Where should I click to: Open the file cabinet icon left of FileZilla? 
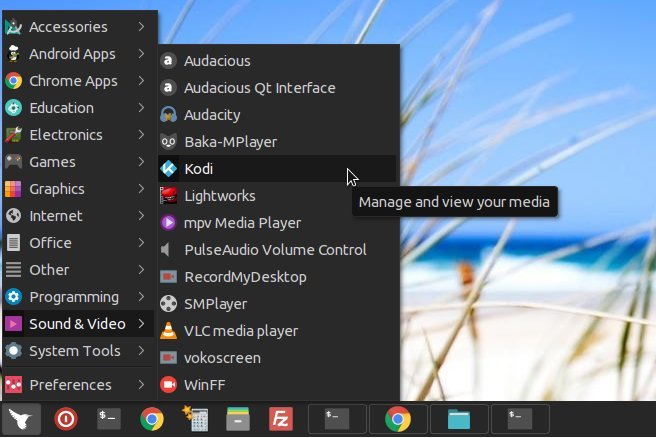[238, 419]
